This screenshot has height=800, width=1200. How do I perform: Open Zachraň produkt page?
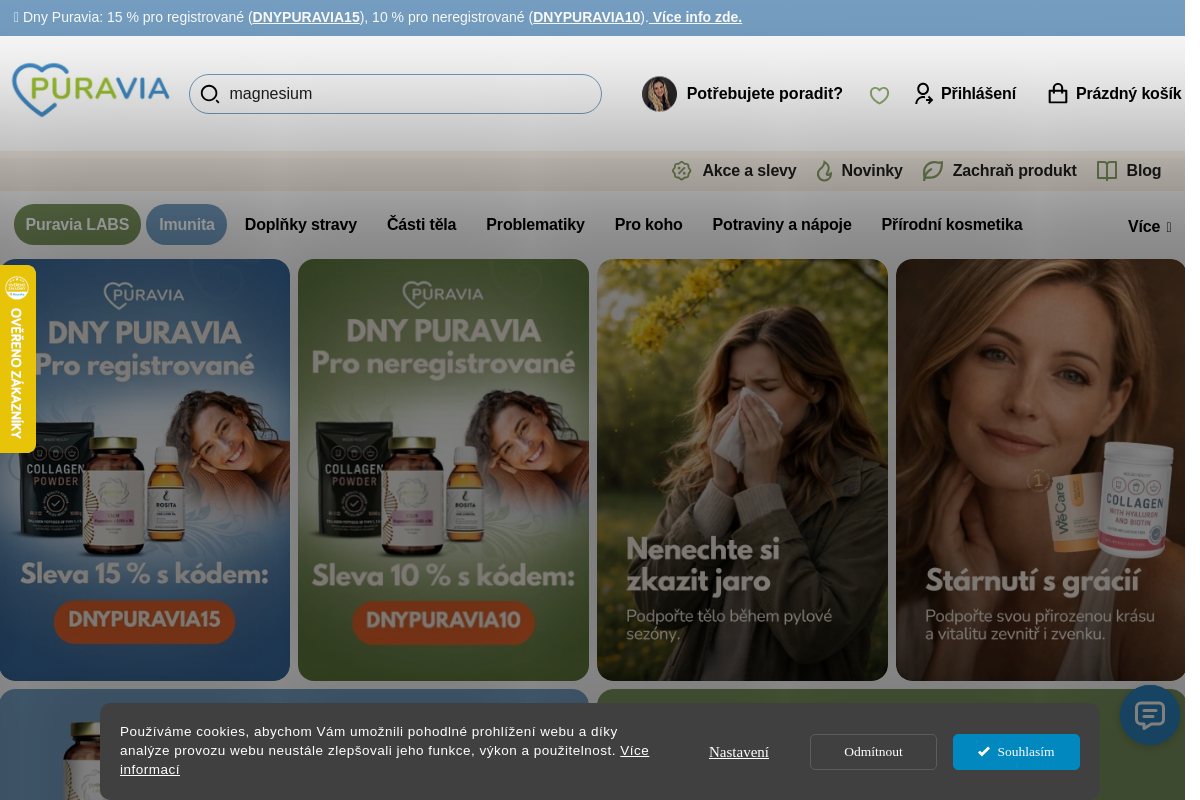coord(1014,171)
